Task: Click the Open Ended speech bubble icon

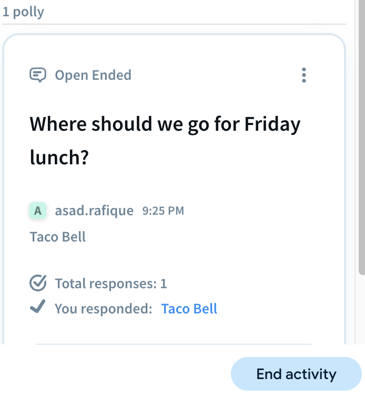Action: click(38, 75)
